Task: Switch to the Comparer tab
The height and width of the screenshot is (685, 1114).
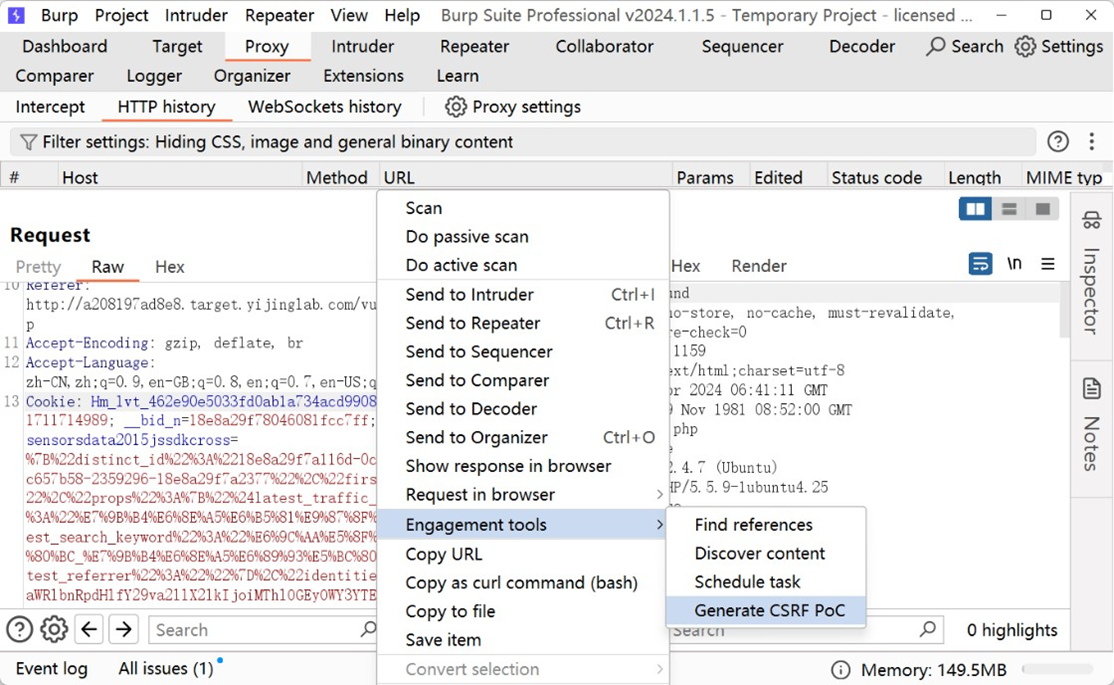Action: pyautogui.click(x=55, y=75)
